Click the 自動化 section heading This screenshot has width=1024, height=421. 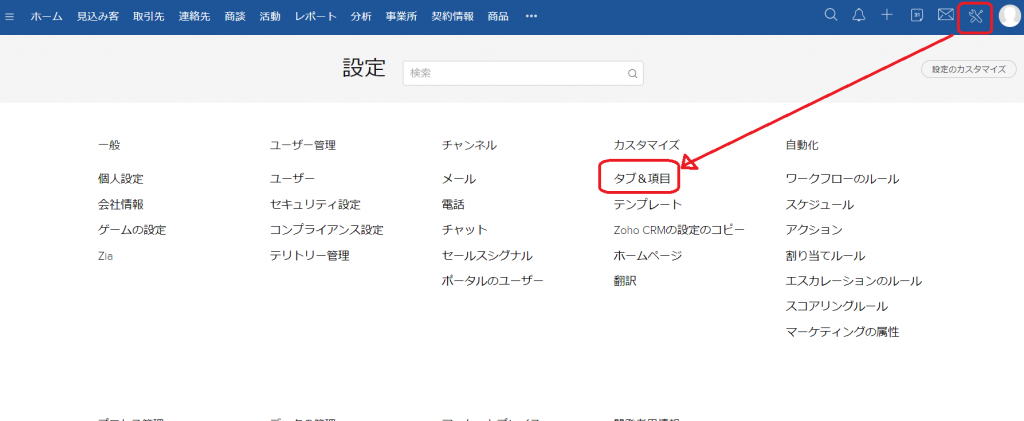point(802,146)
